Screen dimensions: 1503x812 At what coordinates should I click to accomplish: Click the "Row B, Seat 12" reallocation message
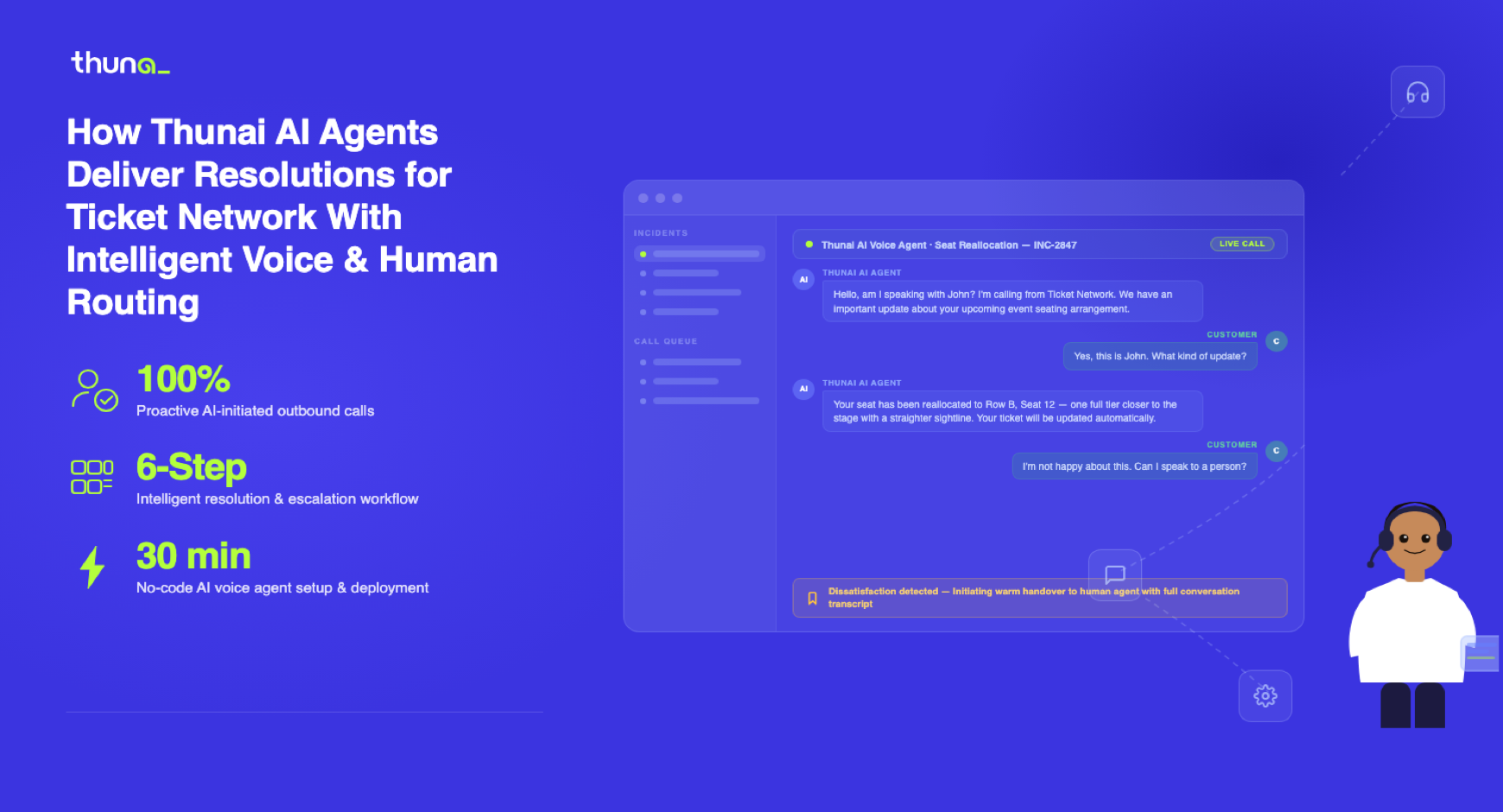(1012, 411)
